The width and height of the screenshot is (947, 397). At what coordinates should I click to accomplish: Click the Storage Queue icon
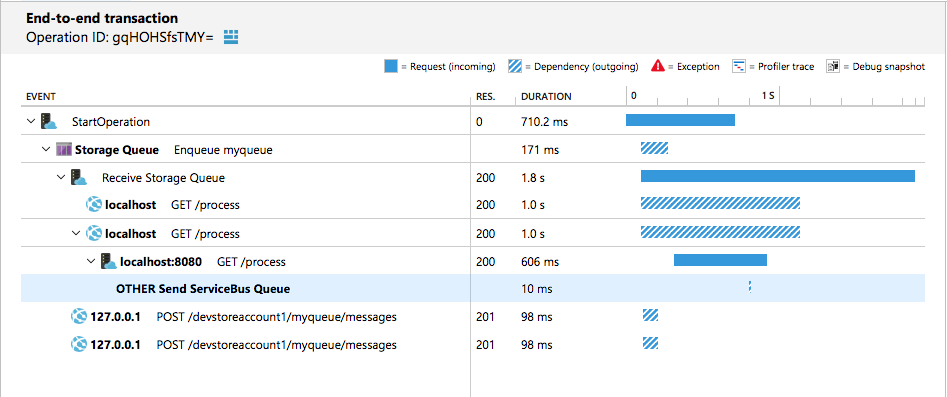[x=63, y=149]
